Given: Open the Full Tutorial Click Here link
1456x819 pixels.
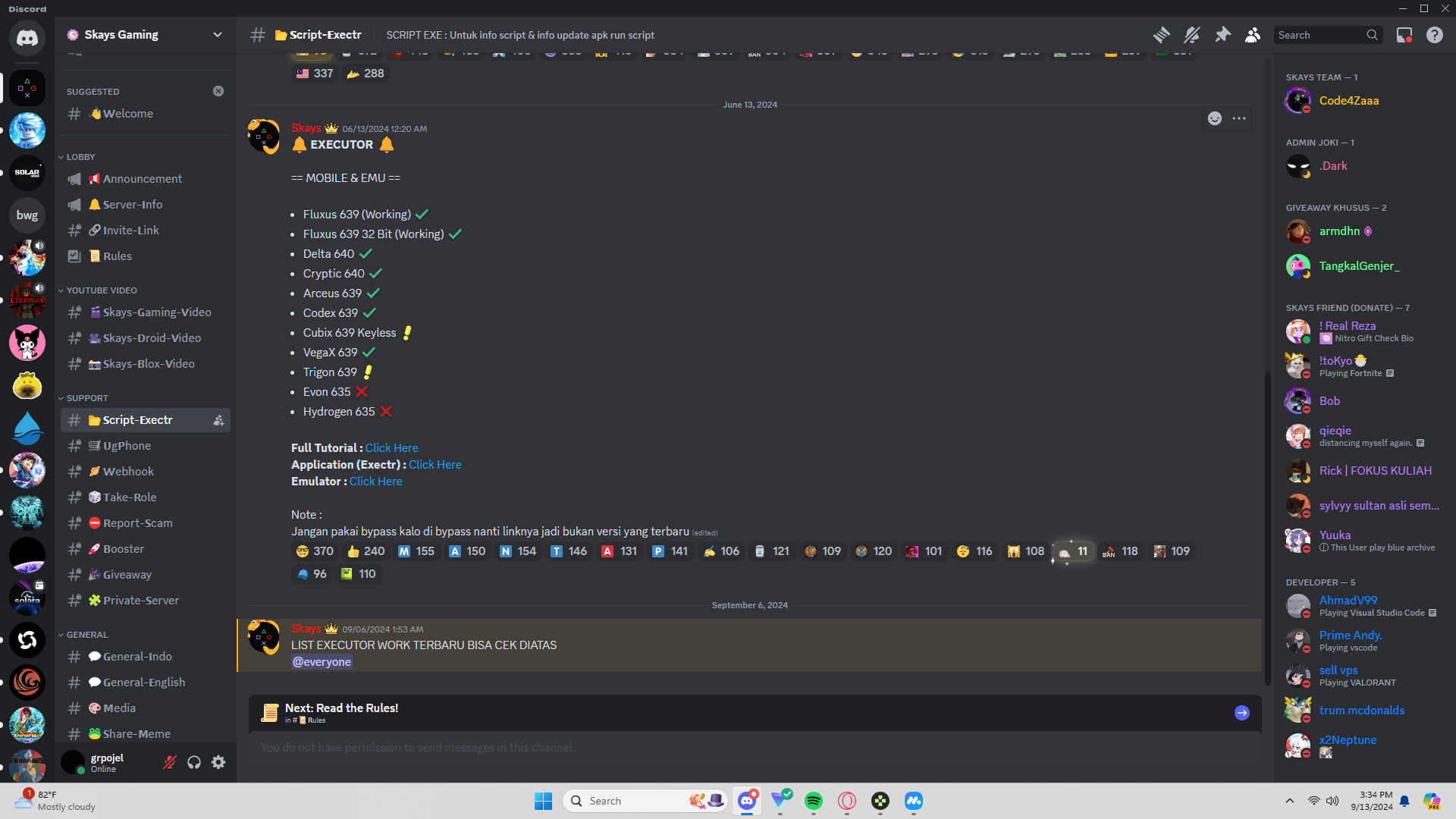Looking at the screenshot, I should [391, 448].
